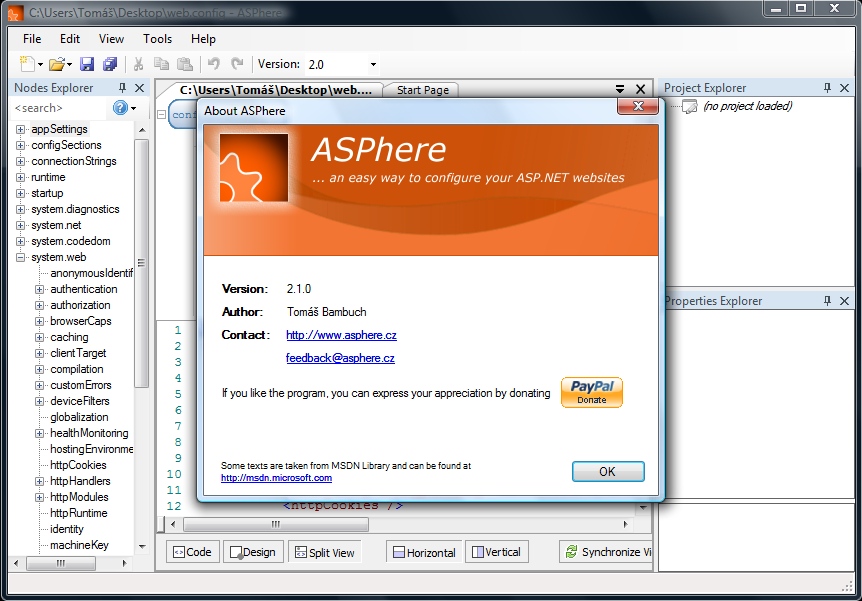Click the Redo toolbar icon
The image size is (862, 601).
pyautogui.click(x=237, y=64)
